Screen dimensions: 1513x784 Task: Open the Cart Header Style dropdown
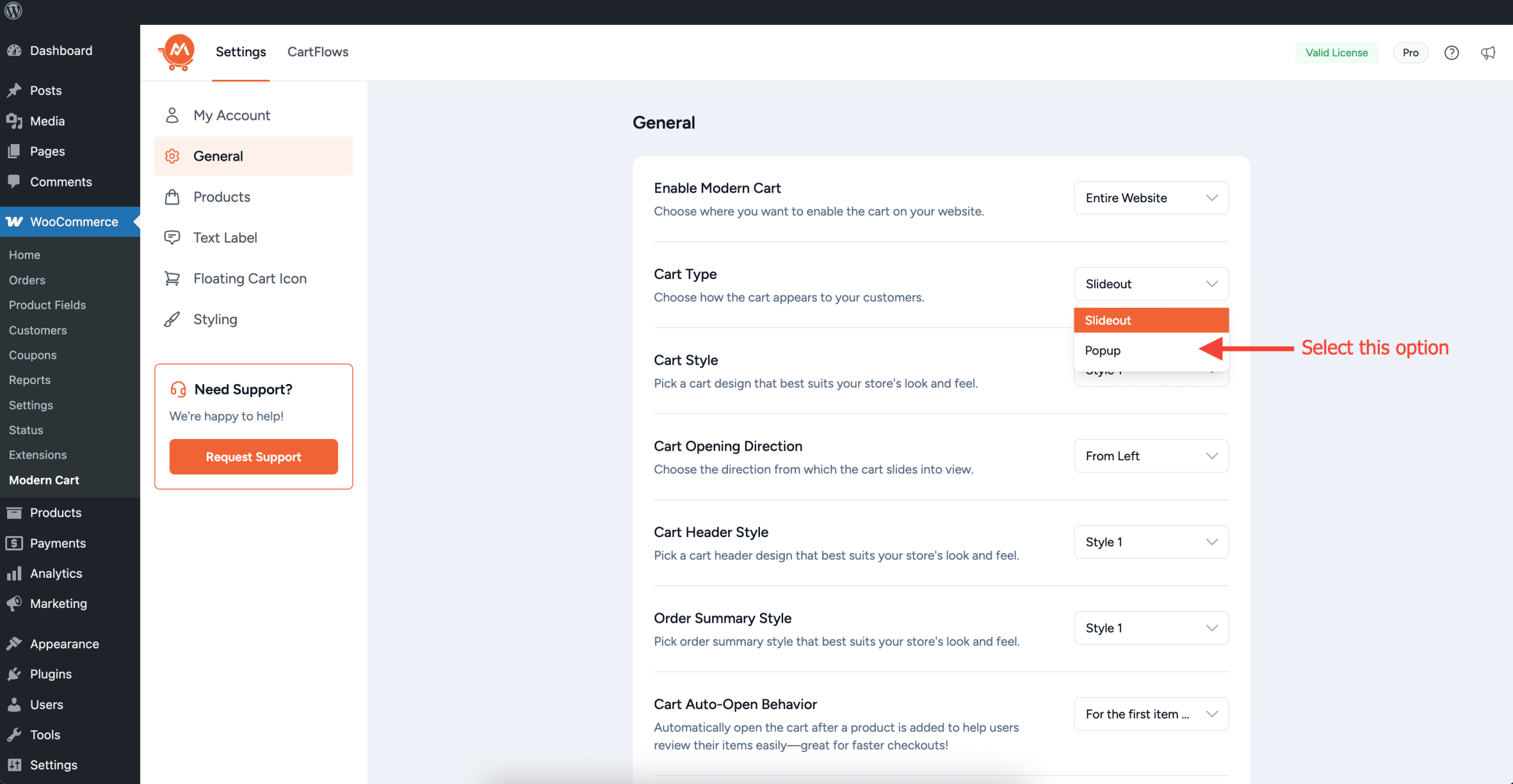coord(1151,542)
